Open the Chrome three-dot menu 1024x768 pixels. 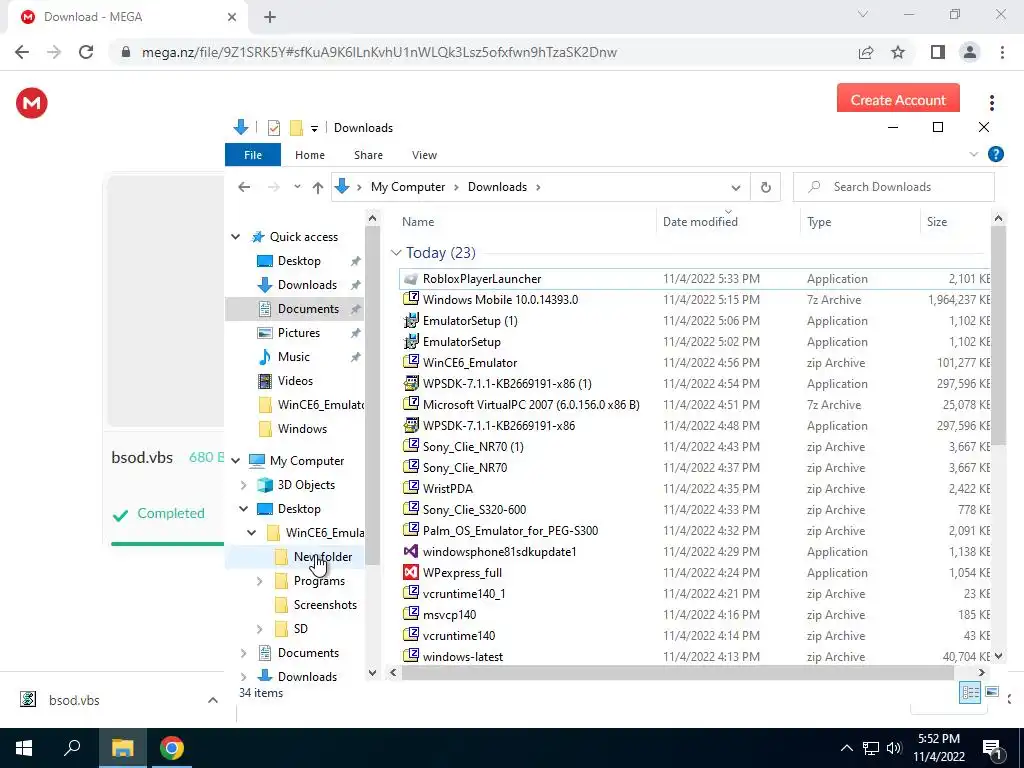1002,52
